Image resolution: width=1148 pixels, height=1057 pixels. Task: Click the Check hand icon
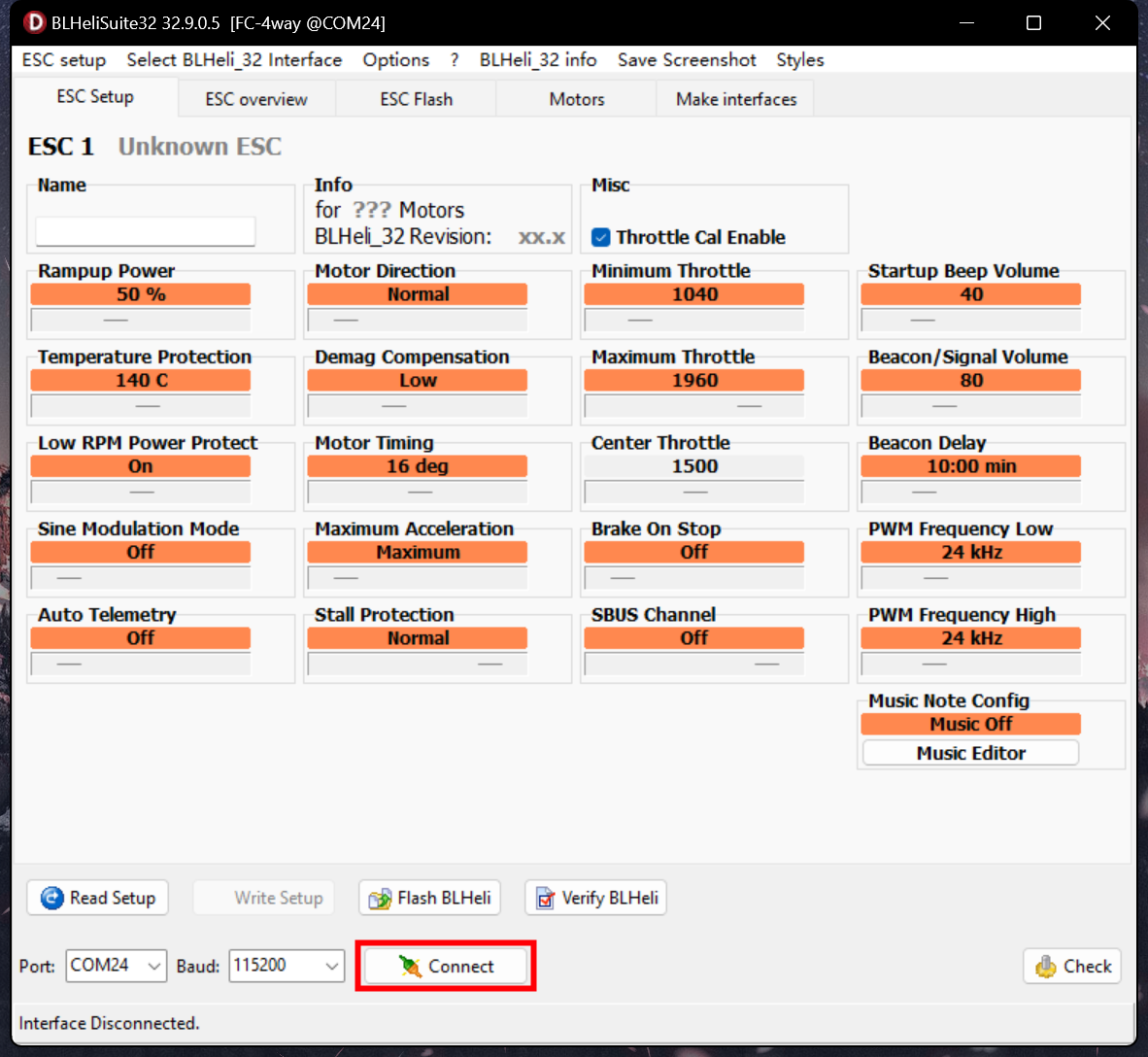(x=1045, y=967)
